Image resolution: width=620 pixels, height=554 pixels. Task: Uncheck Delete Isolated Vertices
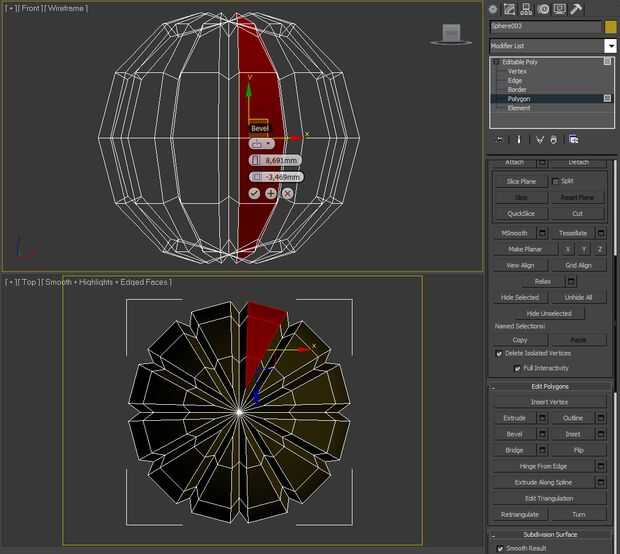[500, 354]
